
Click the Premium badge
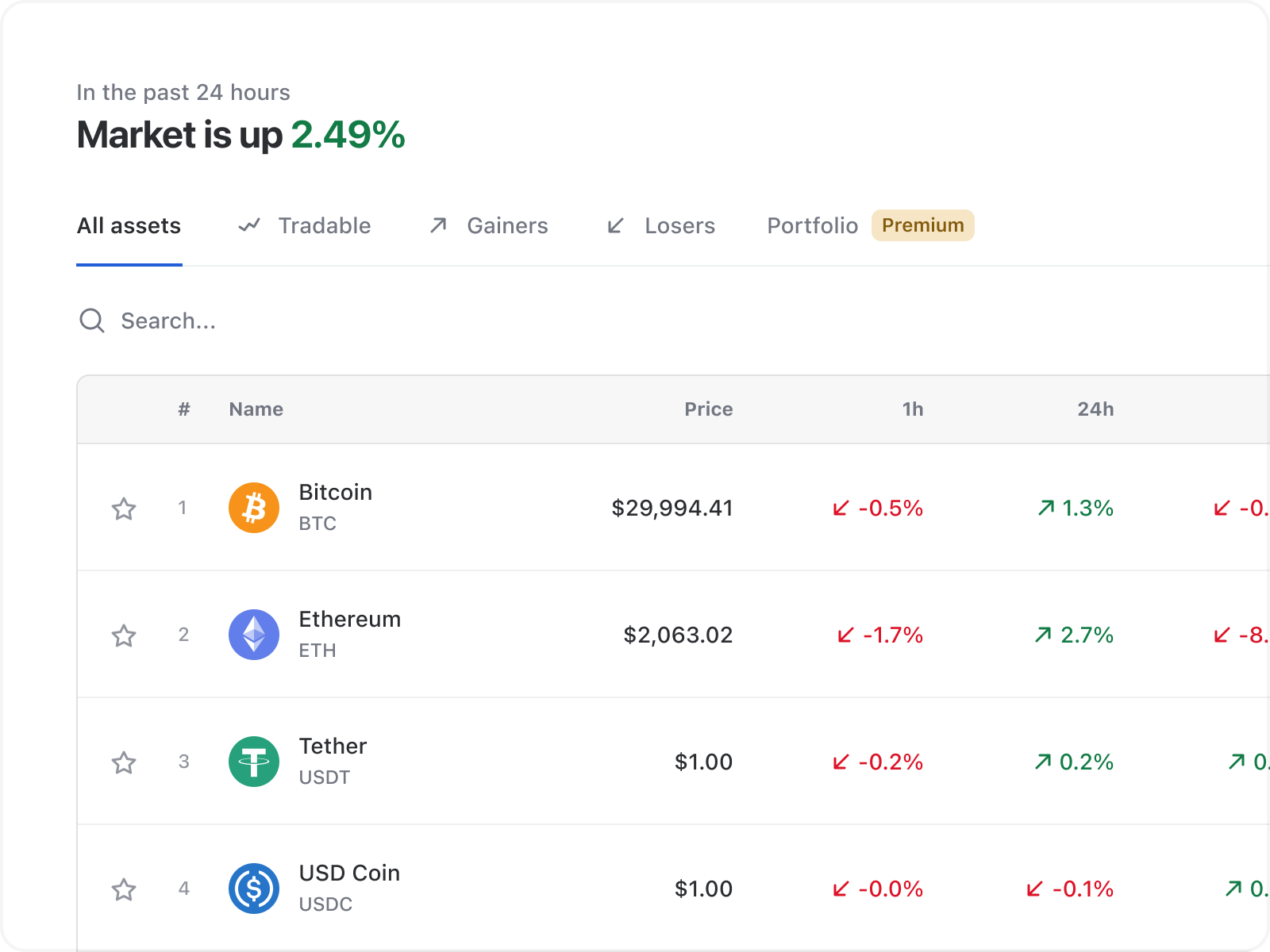(923, 225)
